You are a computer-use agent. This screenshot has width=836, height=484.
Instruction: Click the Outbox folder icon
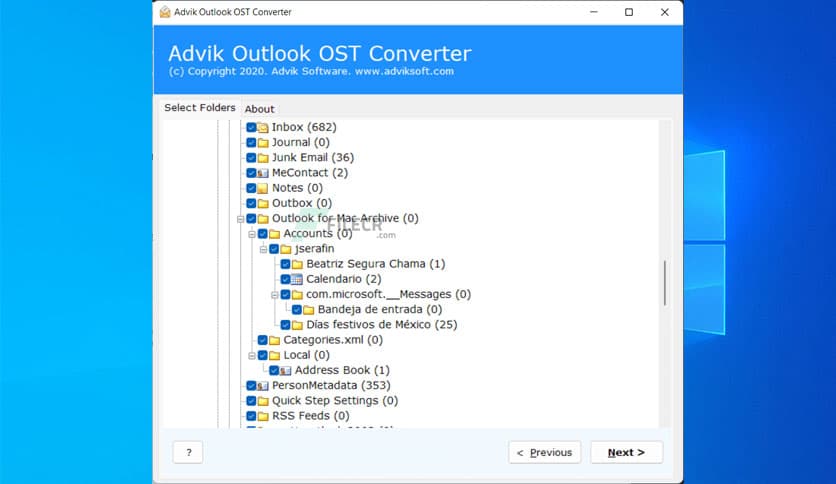[263, 204]
